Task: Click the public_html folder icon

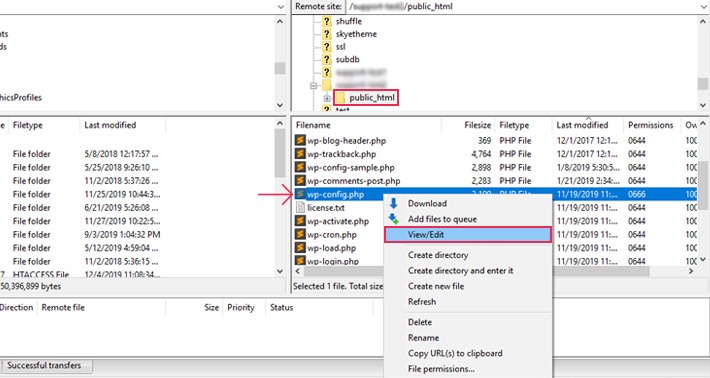Action: click(x=341, y=97)
